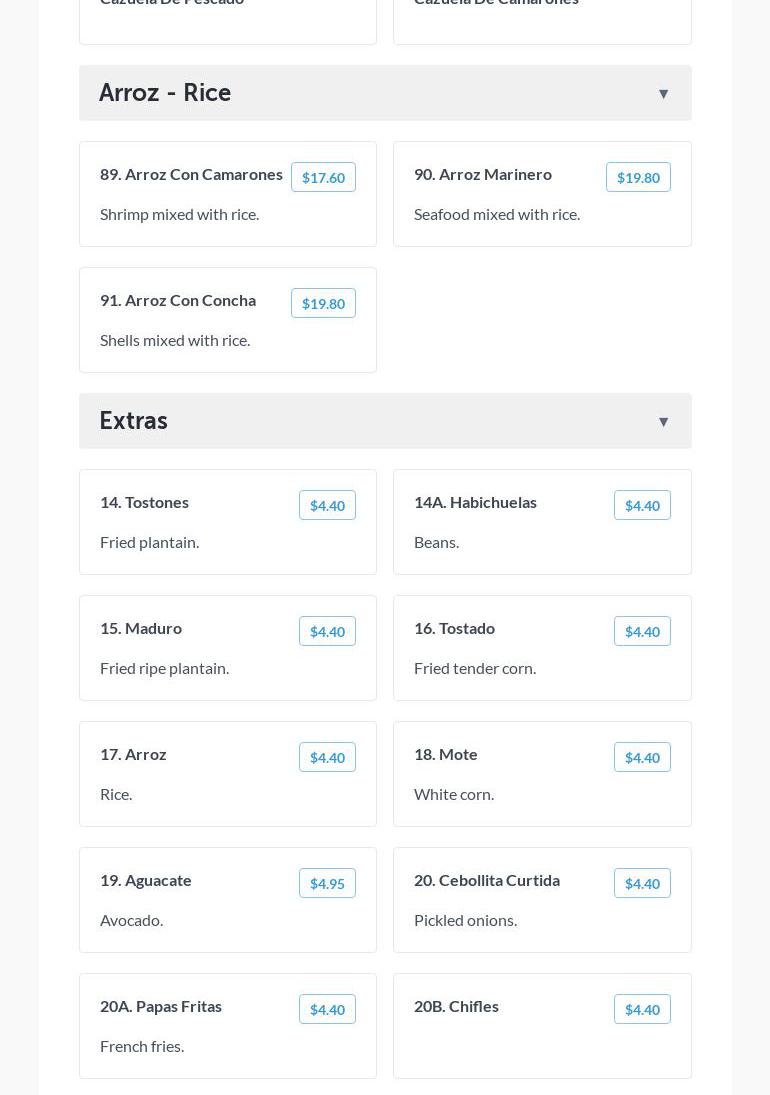Click the Arroz - Rice section header

pos(165,93)
